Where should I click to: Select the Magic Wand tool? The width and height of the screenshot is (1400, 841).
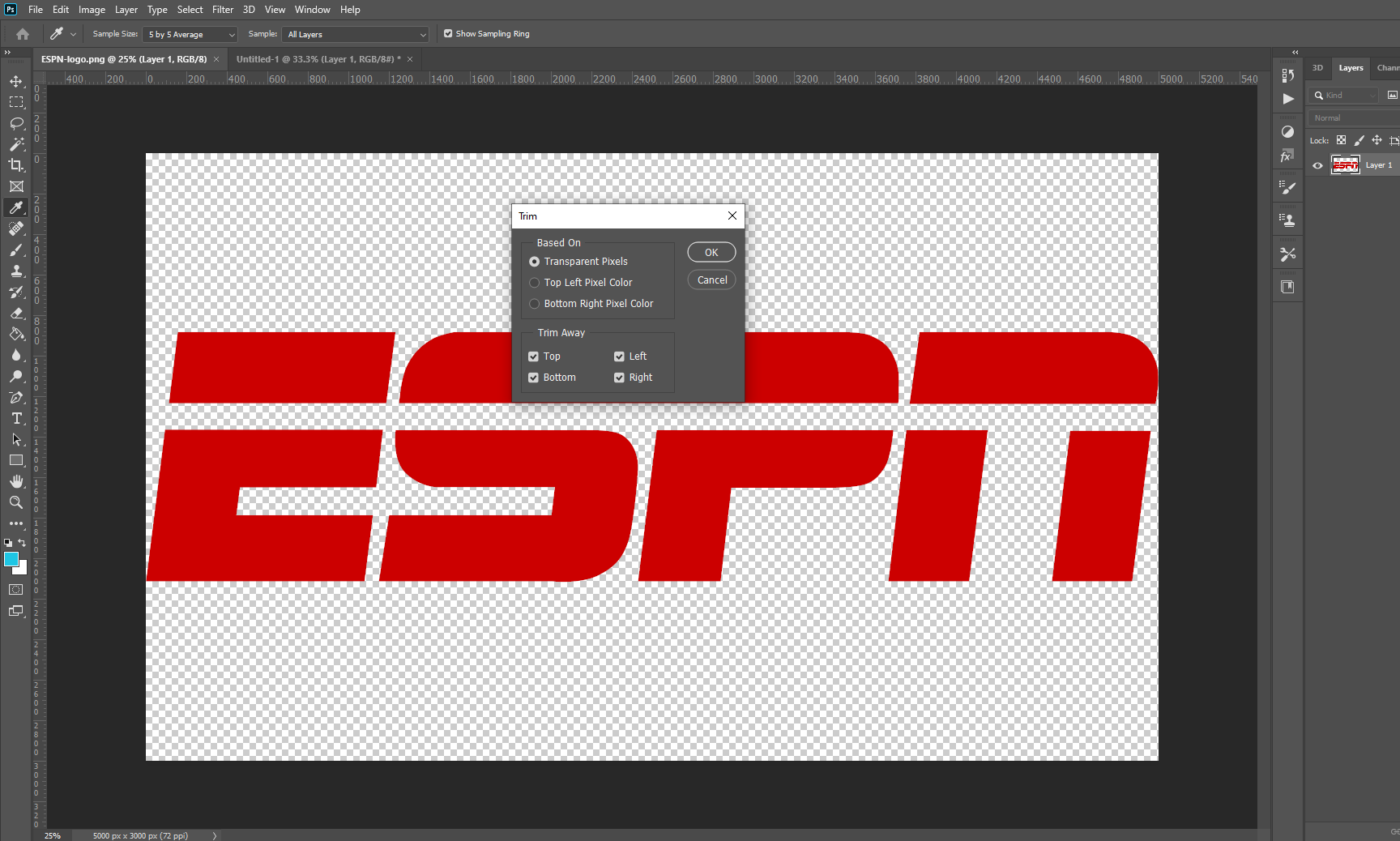click(x=16, y=144)
